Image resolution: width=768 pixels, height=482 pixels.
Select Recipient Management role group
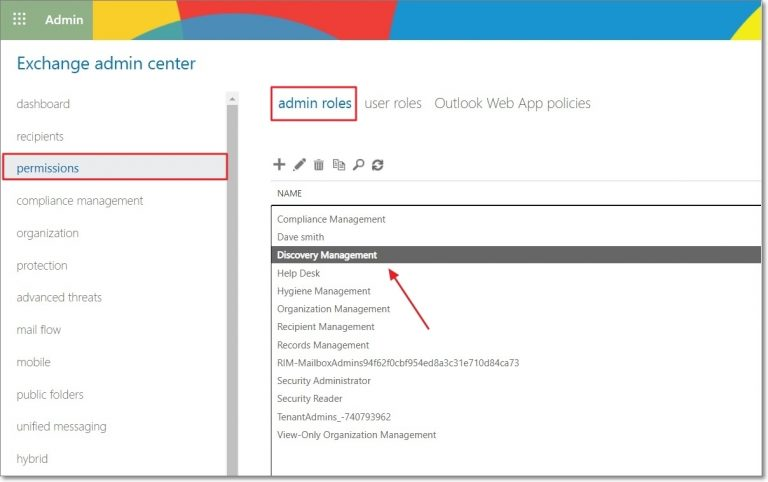516,327
